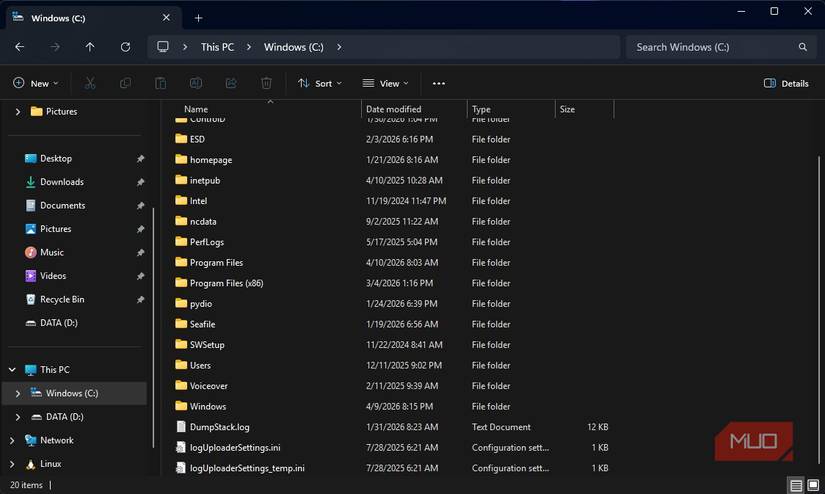Add a new tab
The width and height of the screenshot is (825, 494).
pyautogui.click(x=198, y=18)
